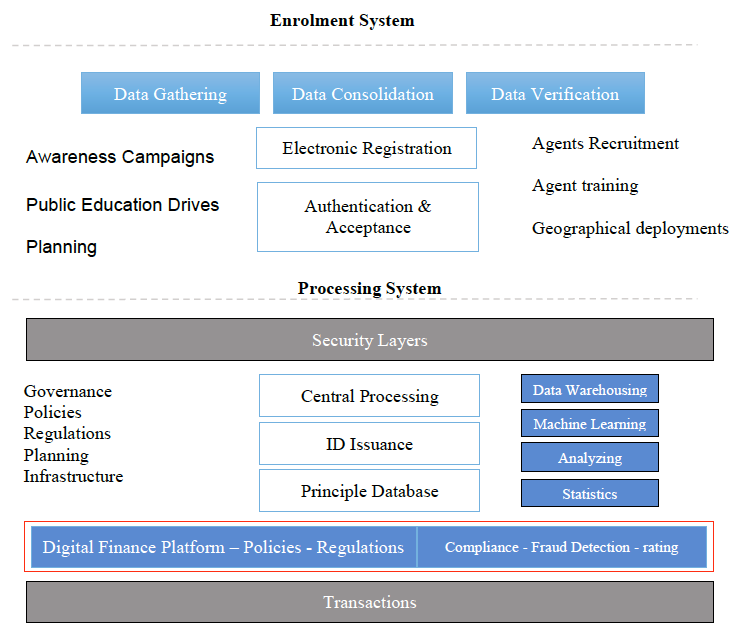
Task: Select Compliance - Fraud Detection - rating box
Action: coord(562,547)
